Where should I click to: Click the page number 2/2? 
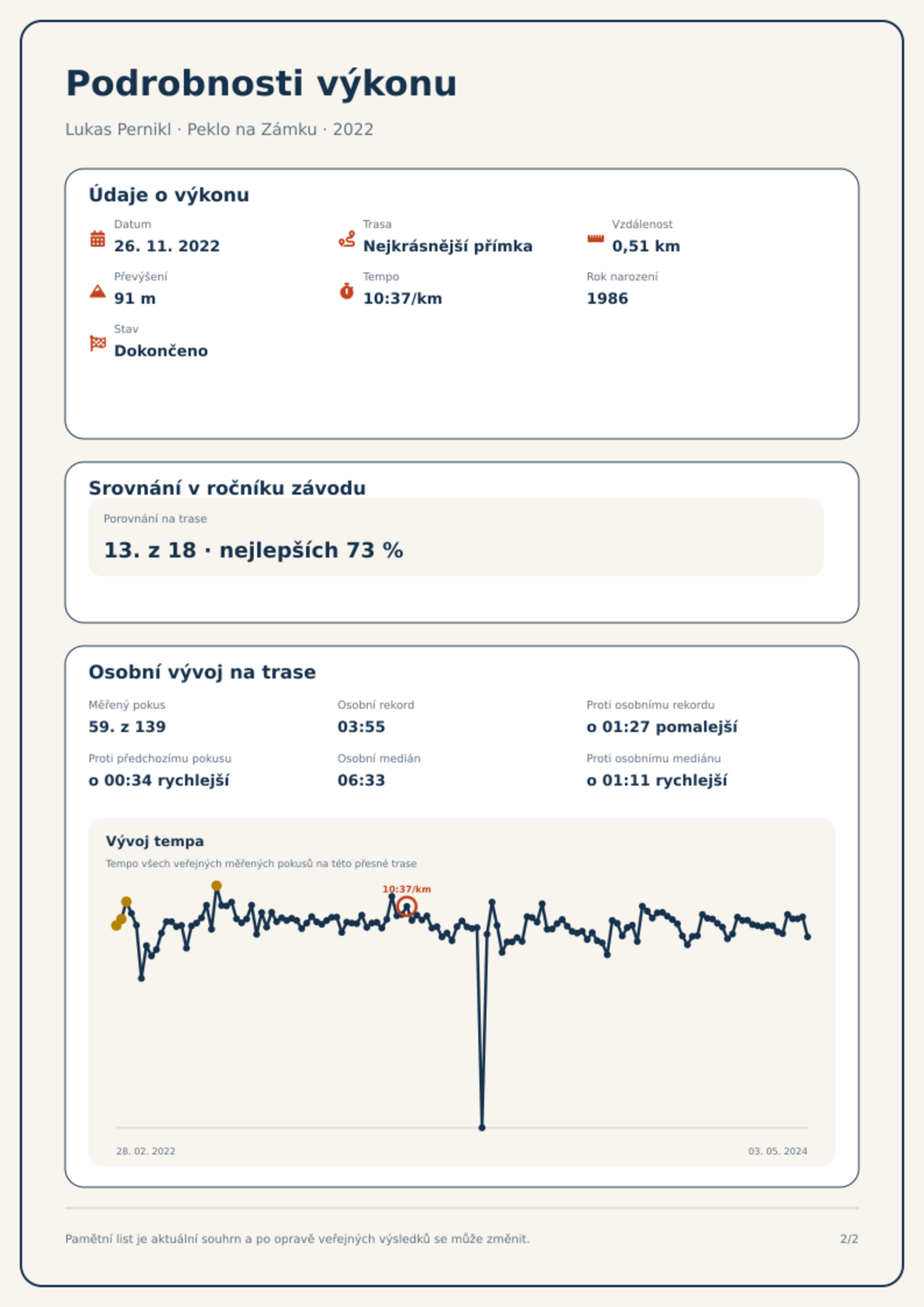849,1239
